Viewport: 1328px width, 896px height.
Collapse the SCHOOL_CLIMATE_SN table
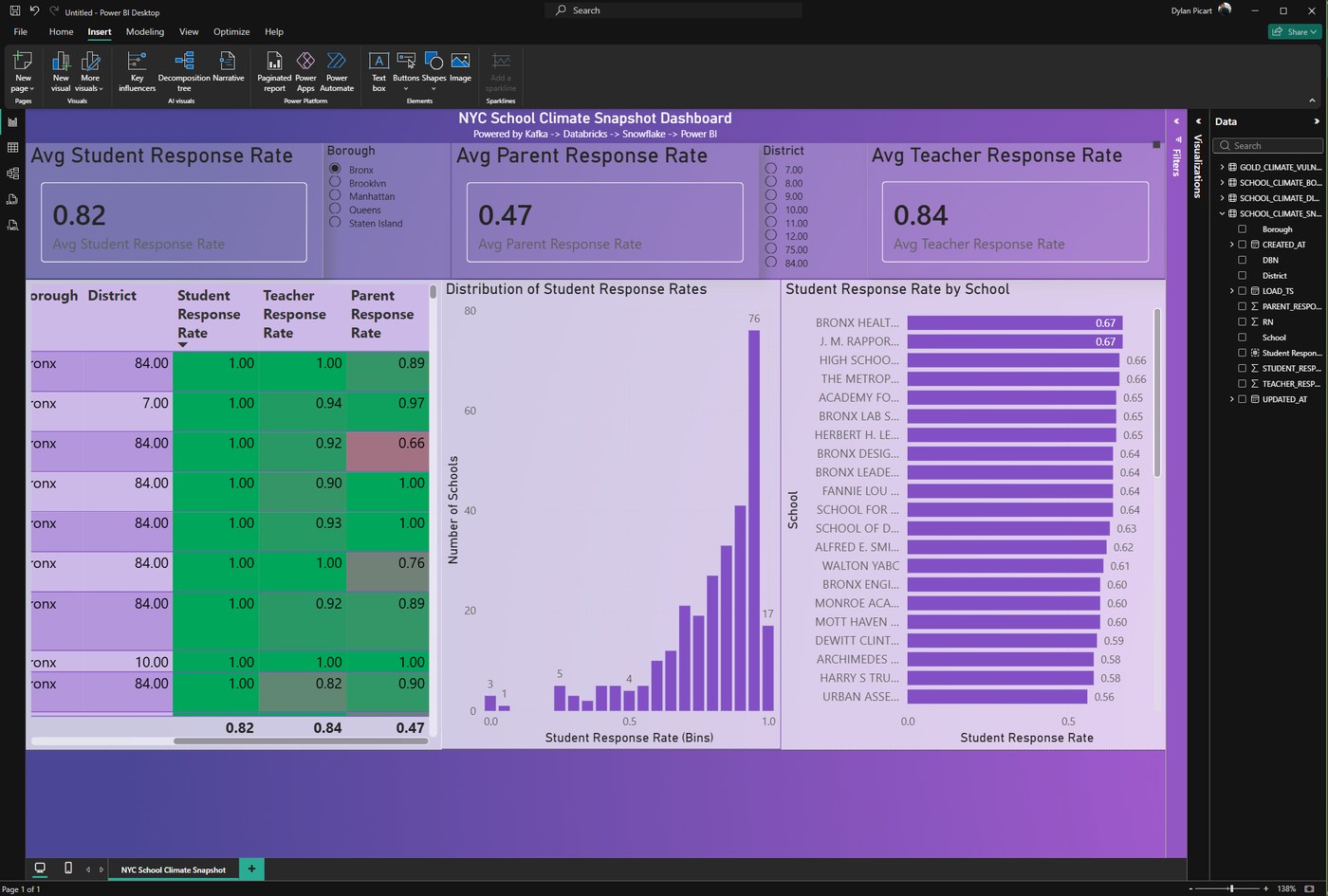[x=1222, y=213]
